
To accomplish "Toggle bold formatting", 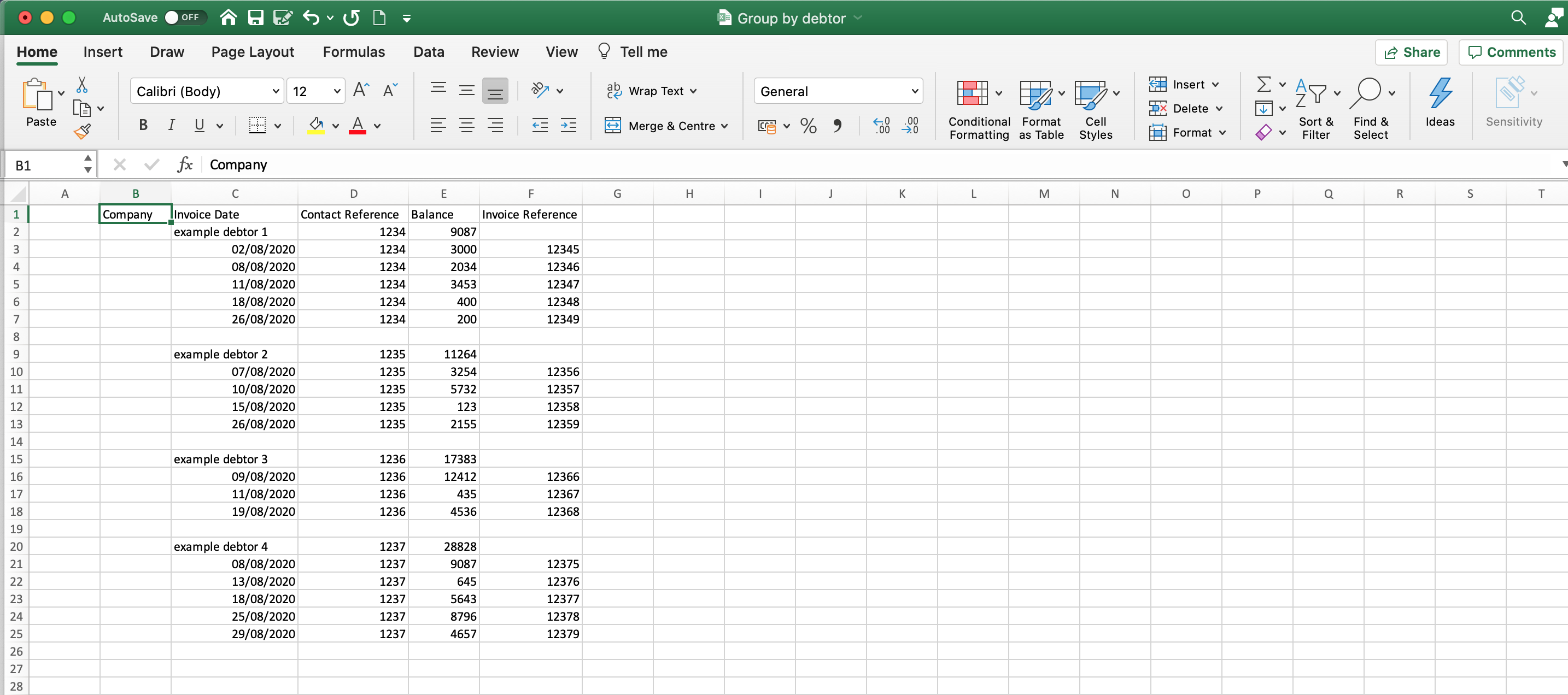I will [143, 125].
